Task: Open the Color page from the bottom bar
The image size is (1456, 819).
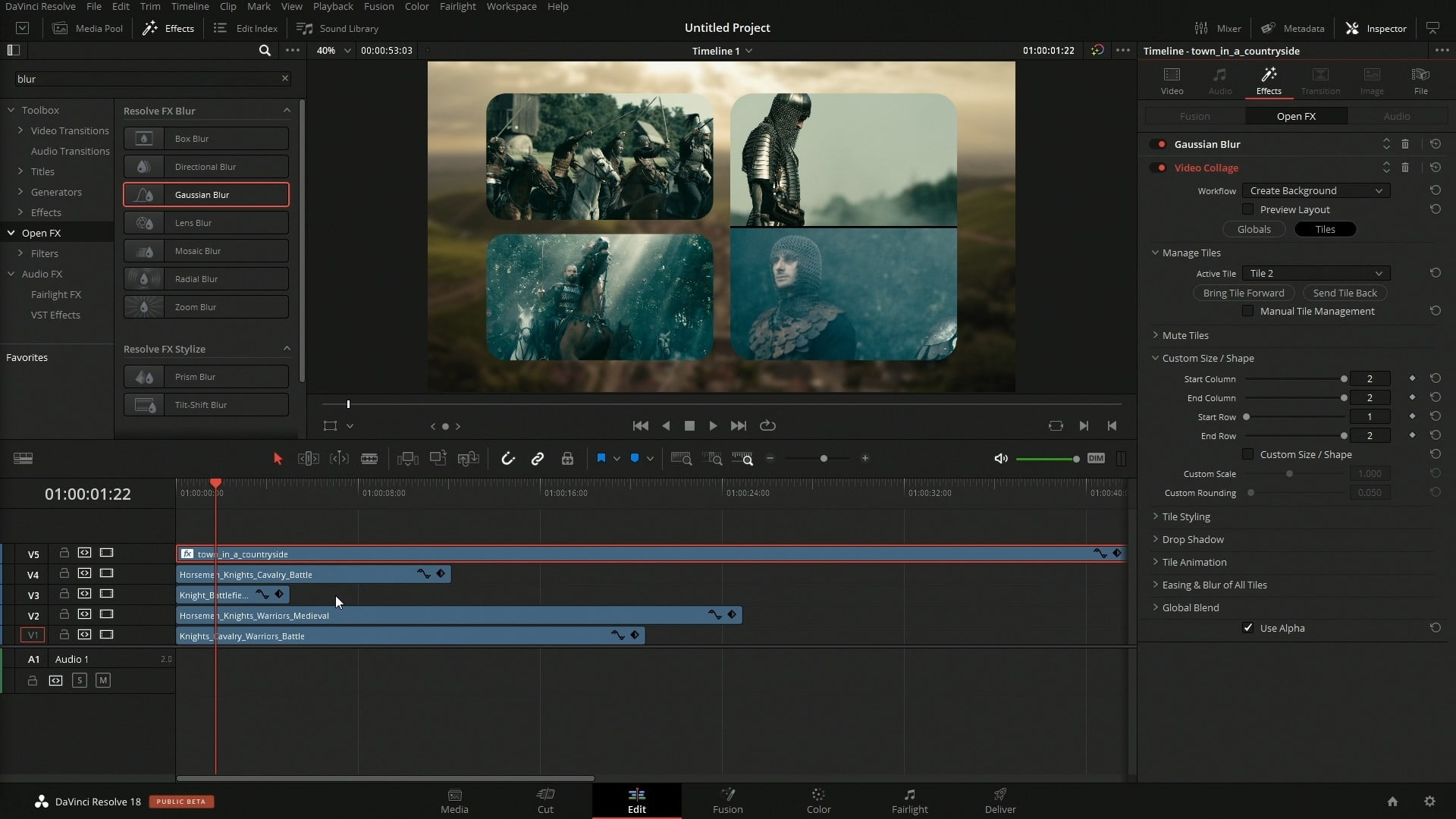Action: pos(818,801)
